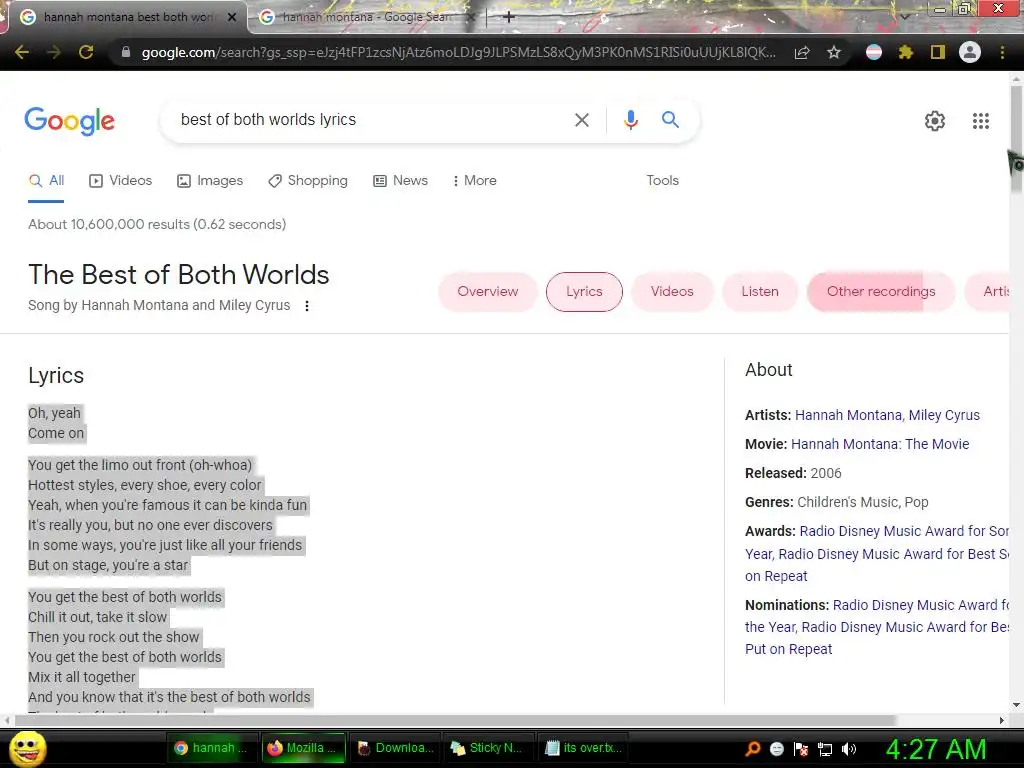Click "The Best of Both Worlds" heading

pos(178,275)
